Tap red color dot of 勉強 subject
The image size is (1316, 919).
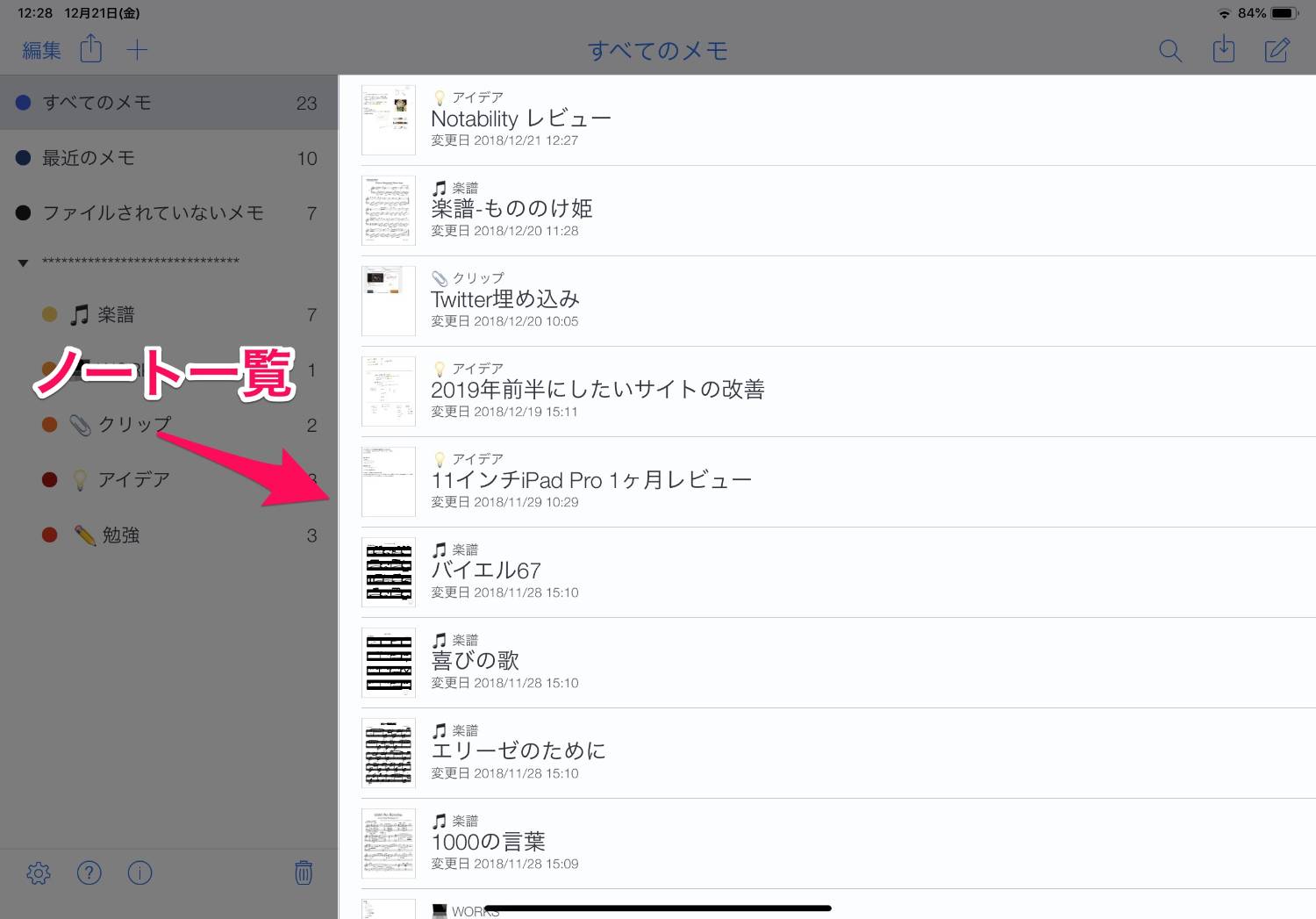pyautogui.click(x=50, y=535)
